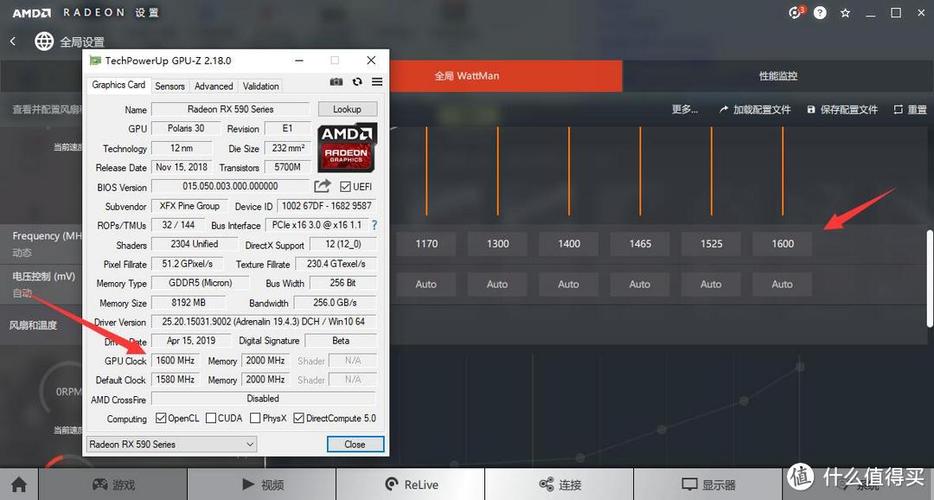Screen dimensions: 934x500
Task: Open the ReLive section
Action: point(411,485)
